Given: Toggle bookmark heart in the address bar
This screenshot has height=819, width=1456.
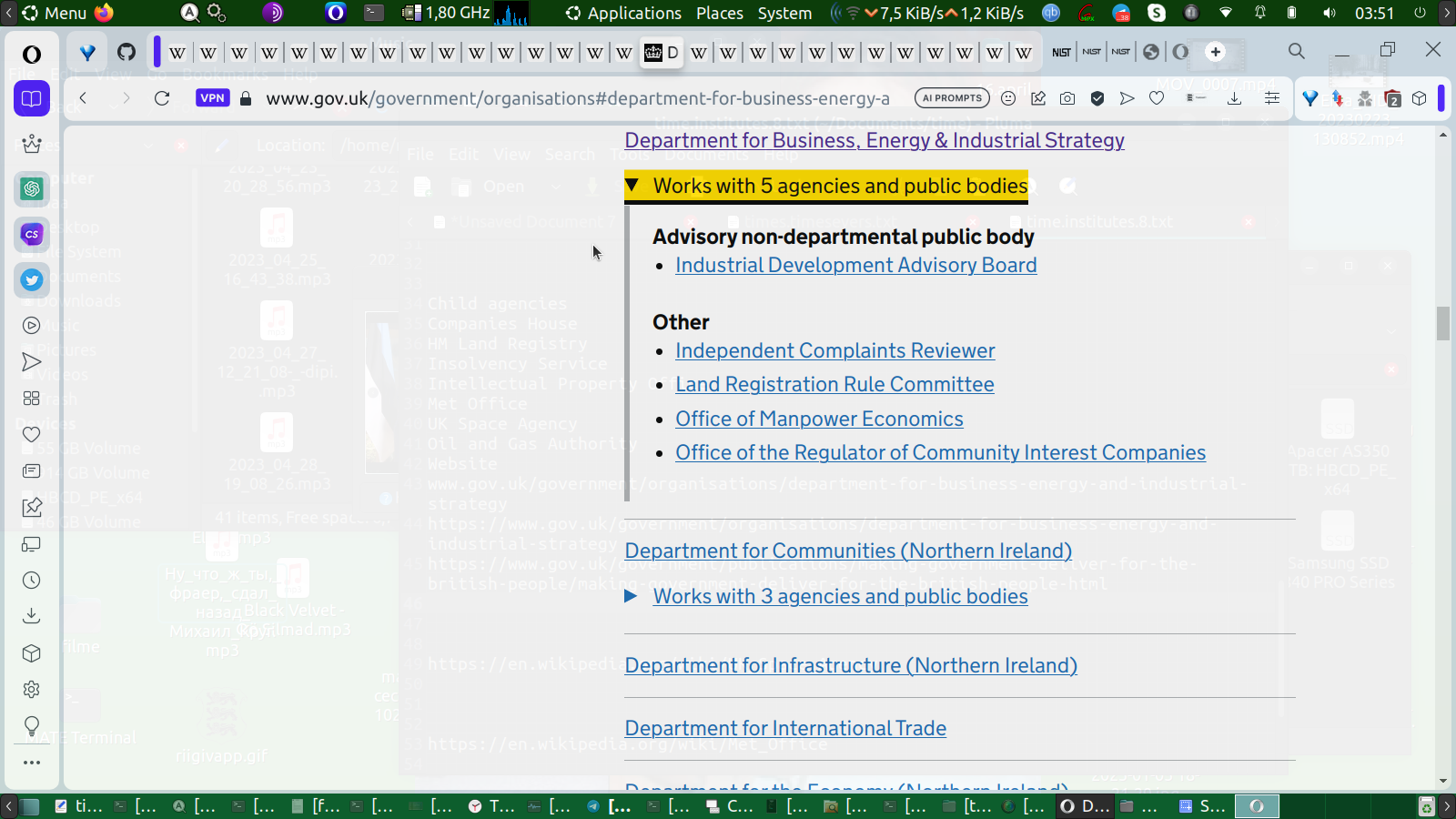Looking at the screenshot, I should pos(1157,98).
